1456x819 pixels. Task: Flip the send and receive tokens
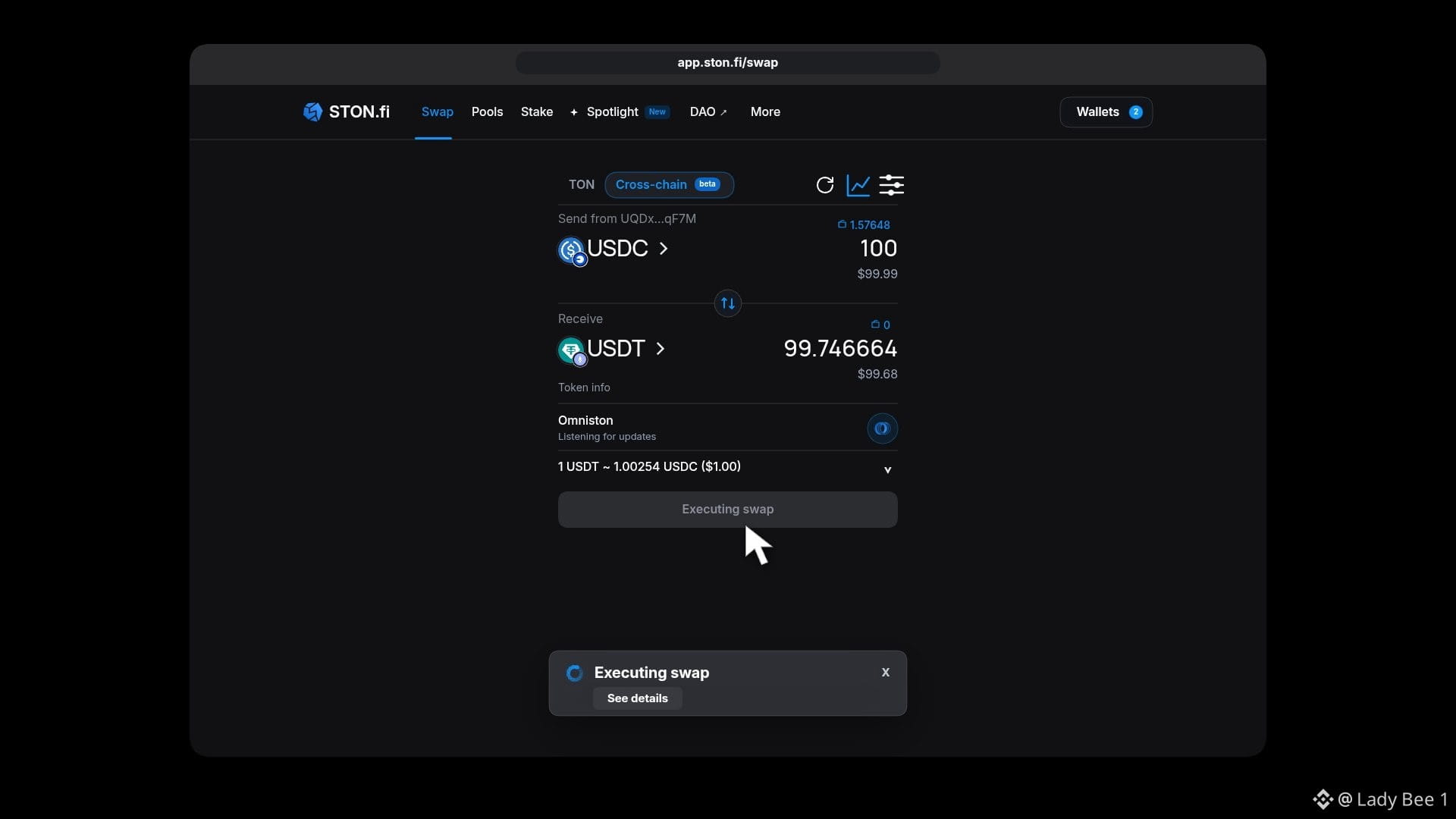(728, 303)
